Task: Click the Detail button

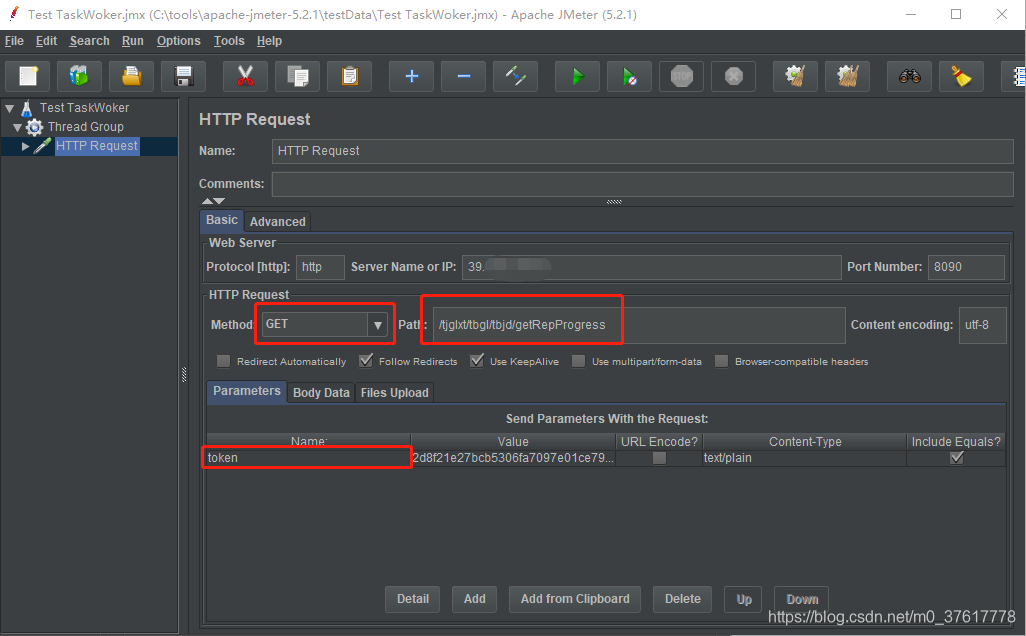Action: pyautogui.click(x=413, y=599)
